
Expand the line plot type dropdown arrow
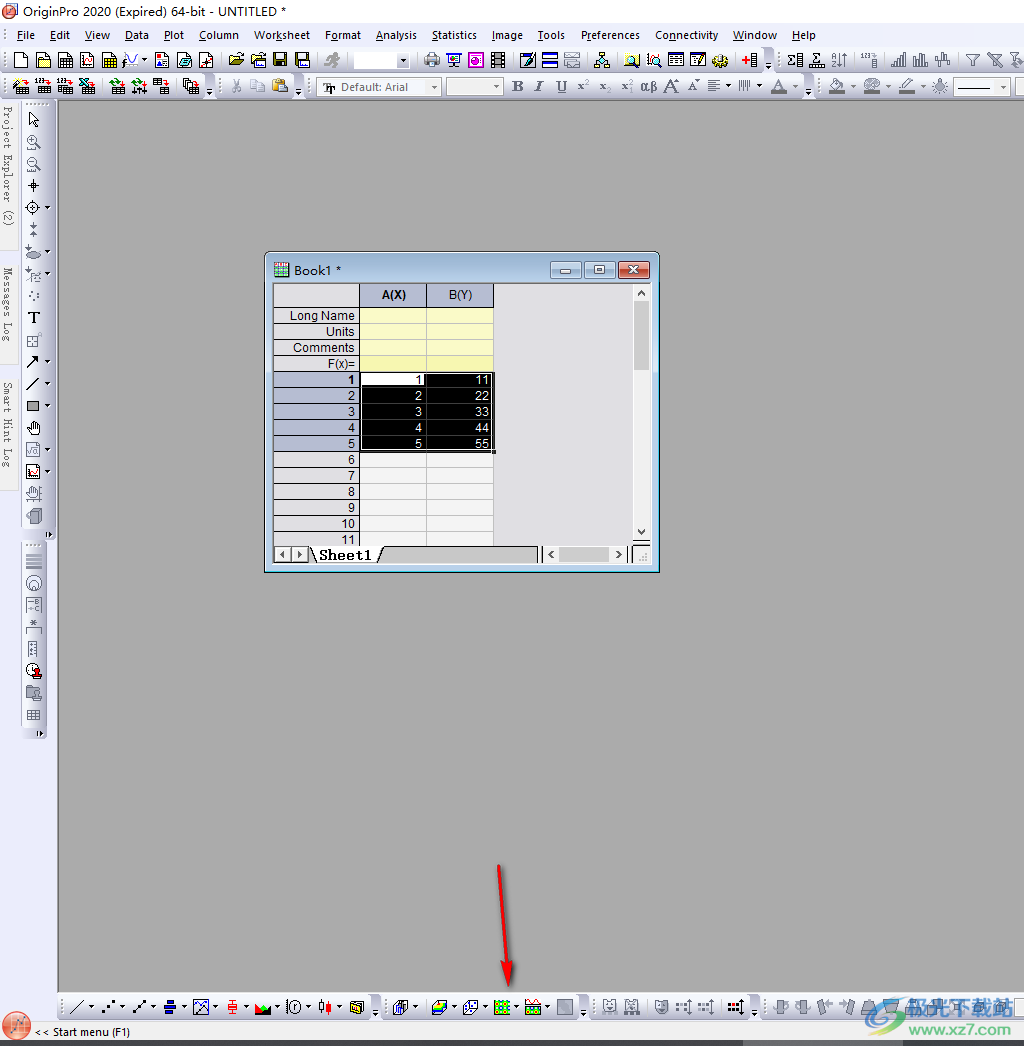pyautogui.click(x=91, y=1007)
